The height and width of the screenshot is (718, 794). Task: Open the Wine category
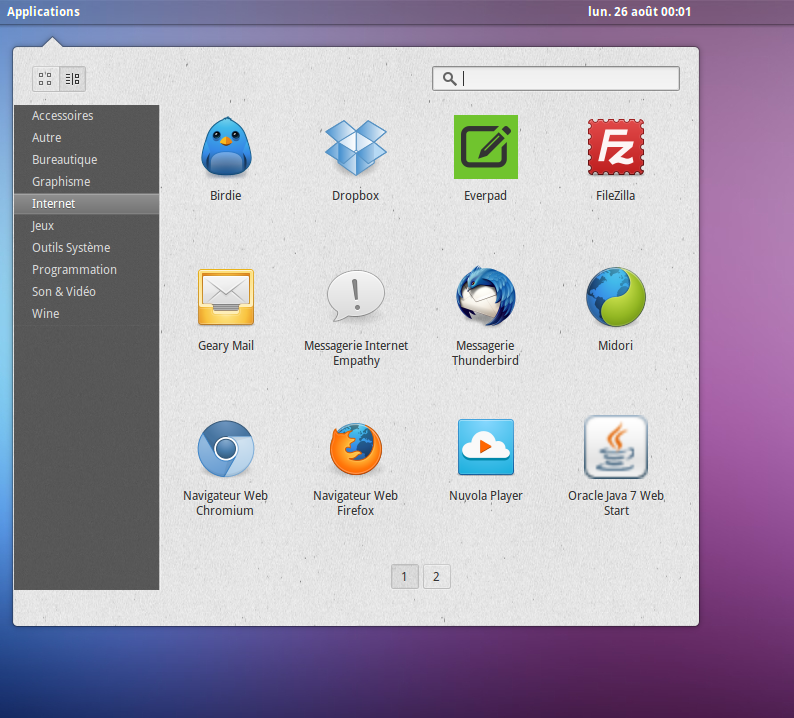[x=87, y=313]
